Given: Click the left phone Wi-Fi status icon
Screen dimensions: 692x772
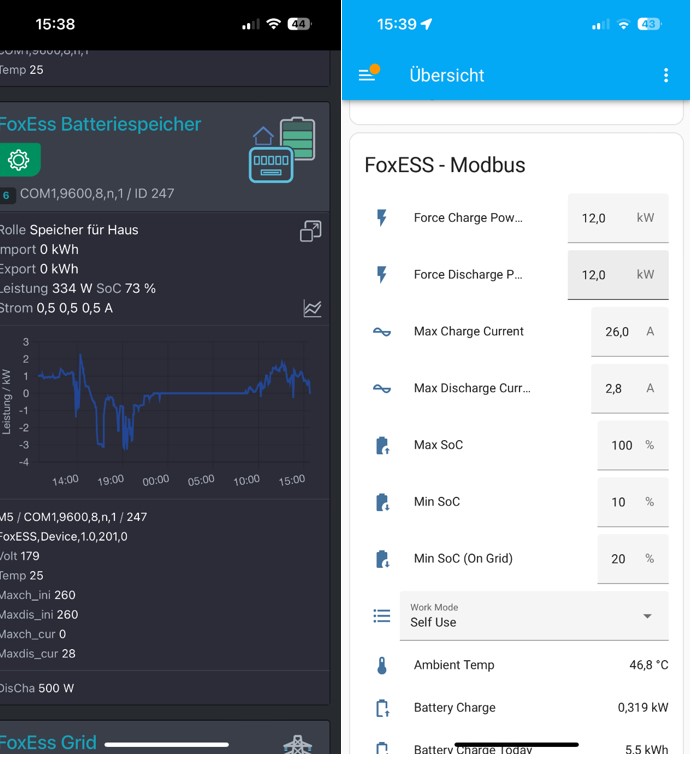Looking at the screenshot, I should click(273, 24).
